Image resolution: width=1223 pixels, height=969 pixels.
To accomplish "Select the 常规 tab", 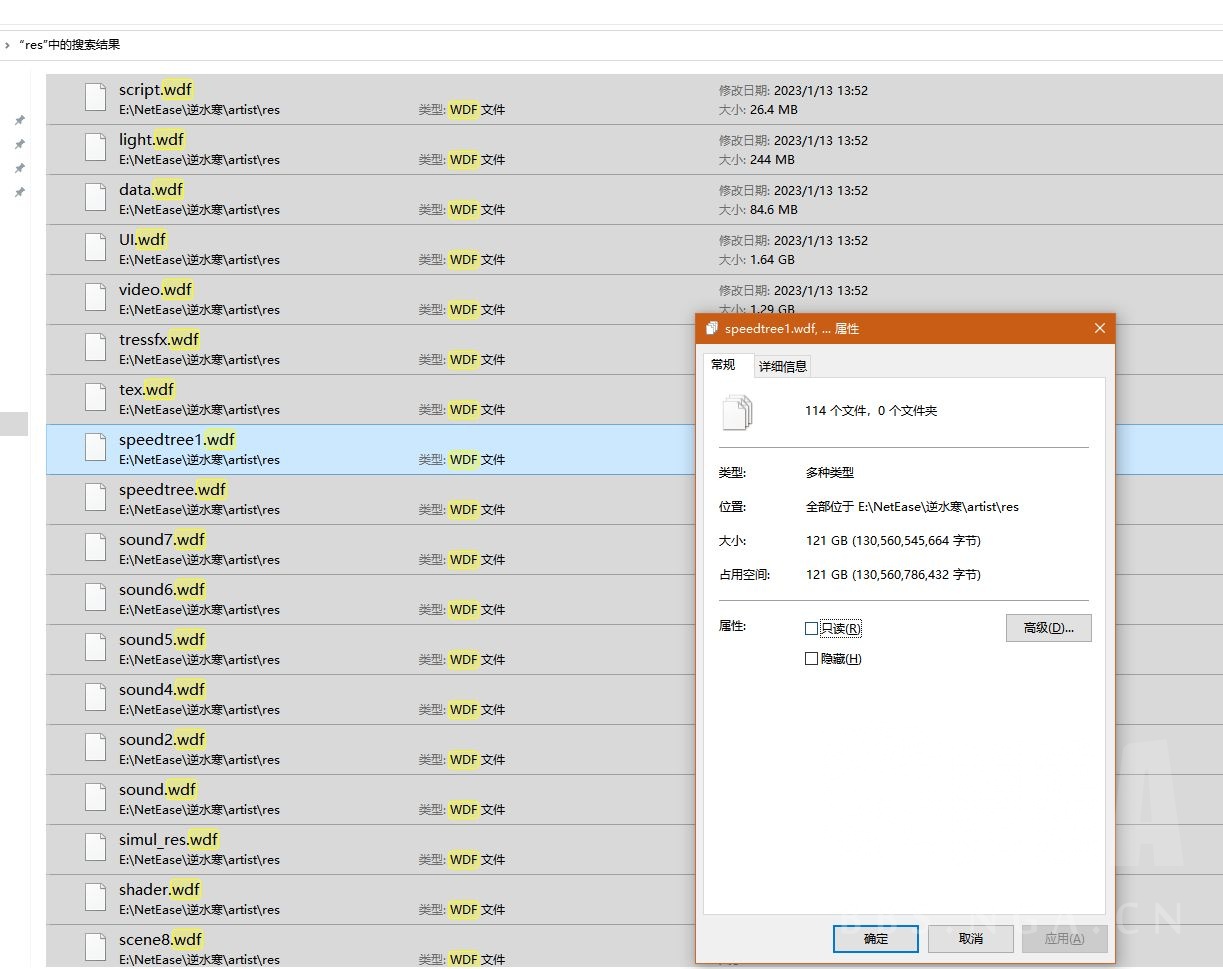I will coord(723,365).
